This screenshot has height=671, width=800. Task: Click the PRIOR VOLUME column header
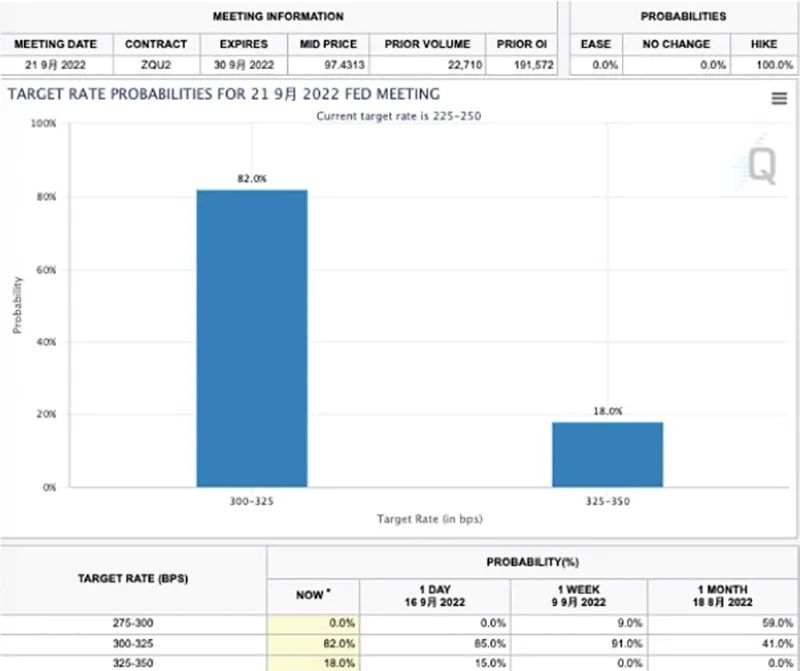point(427,44)
